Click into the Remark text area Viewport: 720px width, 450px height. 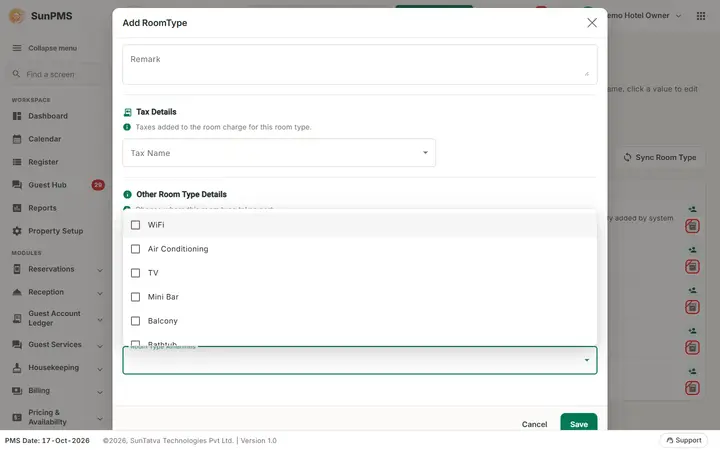click(x=360, y=64)
